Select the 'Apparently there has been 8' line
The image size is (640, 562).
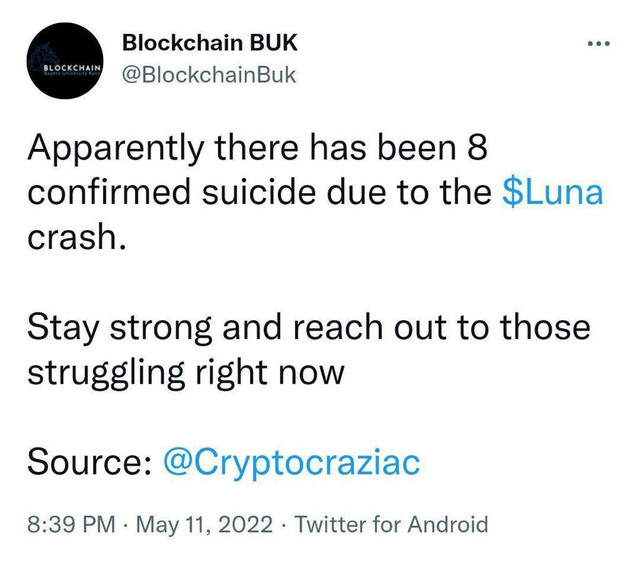coord(257,147)
